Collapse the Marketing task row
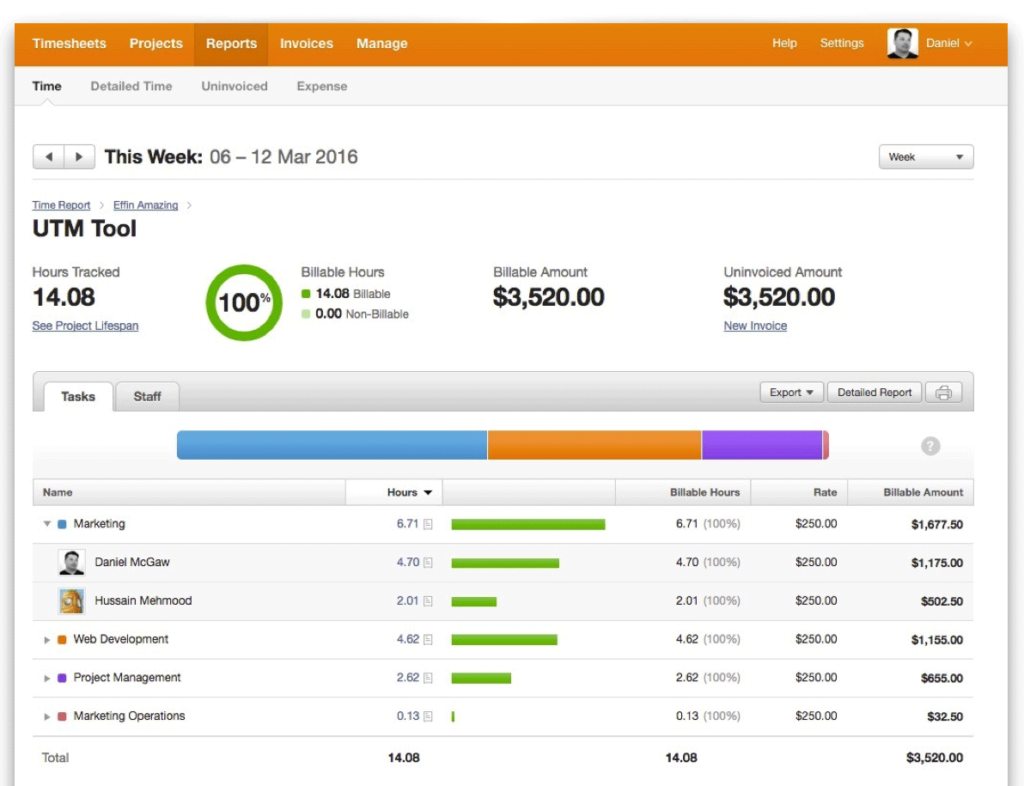 45,523
